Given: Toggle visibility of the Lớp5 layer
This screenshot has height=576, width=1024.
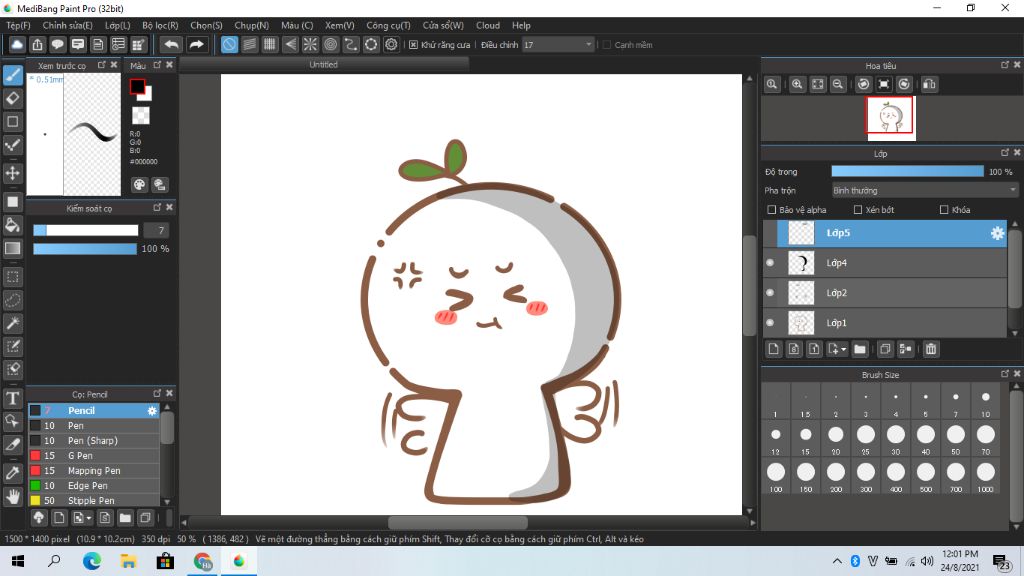Looking at the screenshot, I should pos(770,233).
